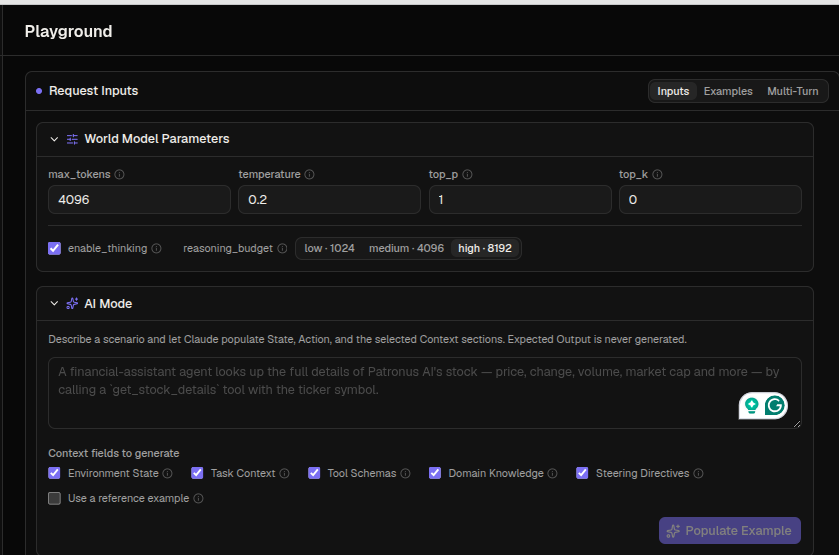Check the Use a reference example checkbox
839x555 pixels.
click(55, 498)
